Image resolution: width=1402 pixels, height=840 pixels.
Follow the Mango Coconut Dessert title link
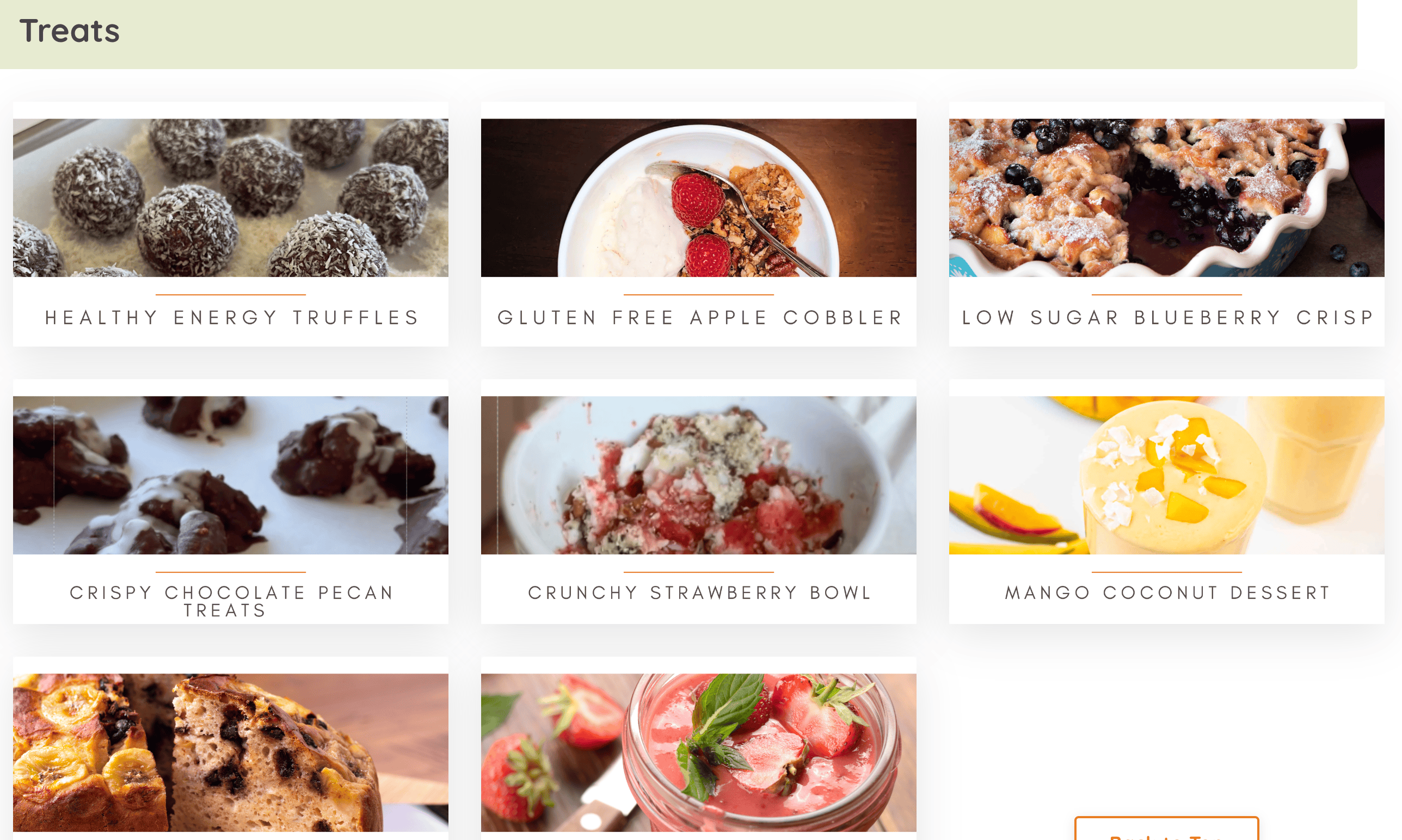(x=1167, y=592)
